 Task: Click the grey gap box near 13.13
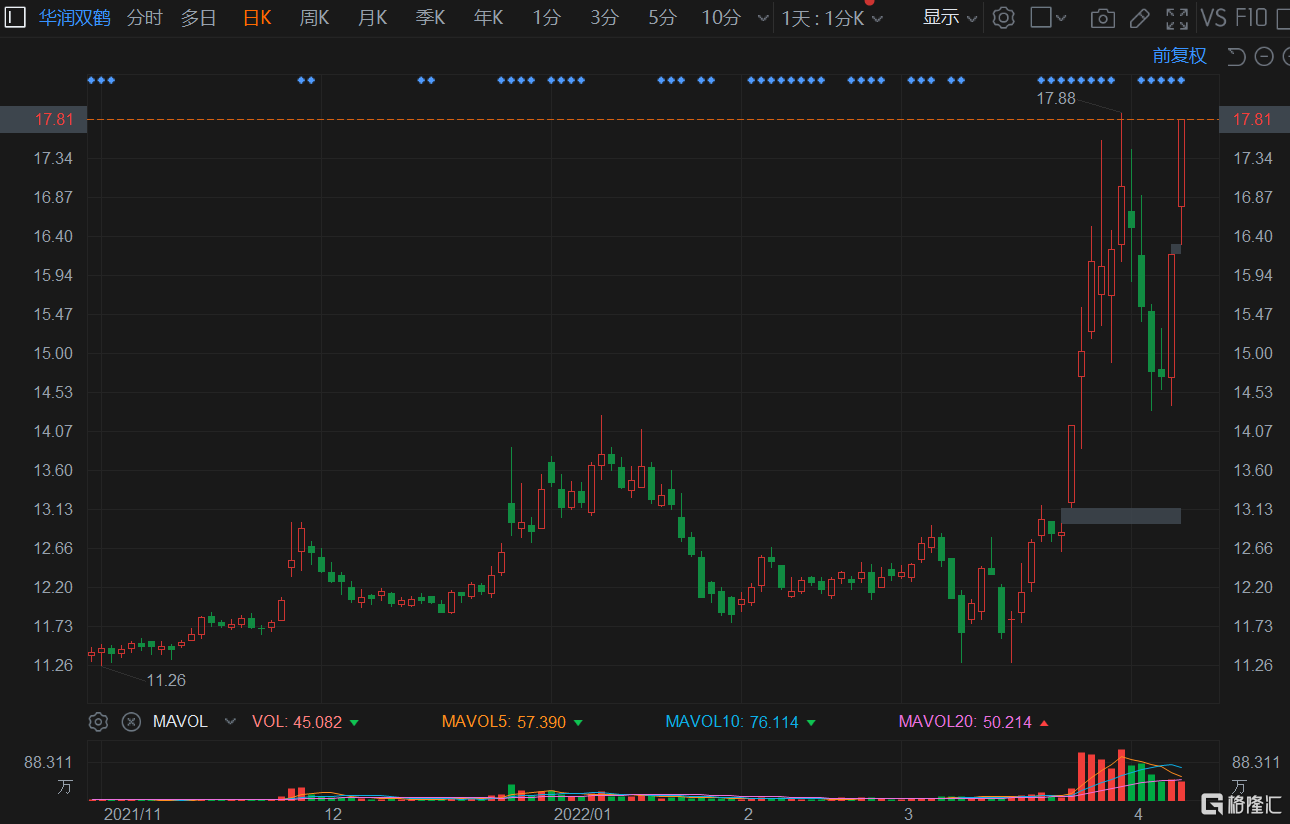pos(1121,516)
